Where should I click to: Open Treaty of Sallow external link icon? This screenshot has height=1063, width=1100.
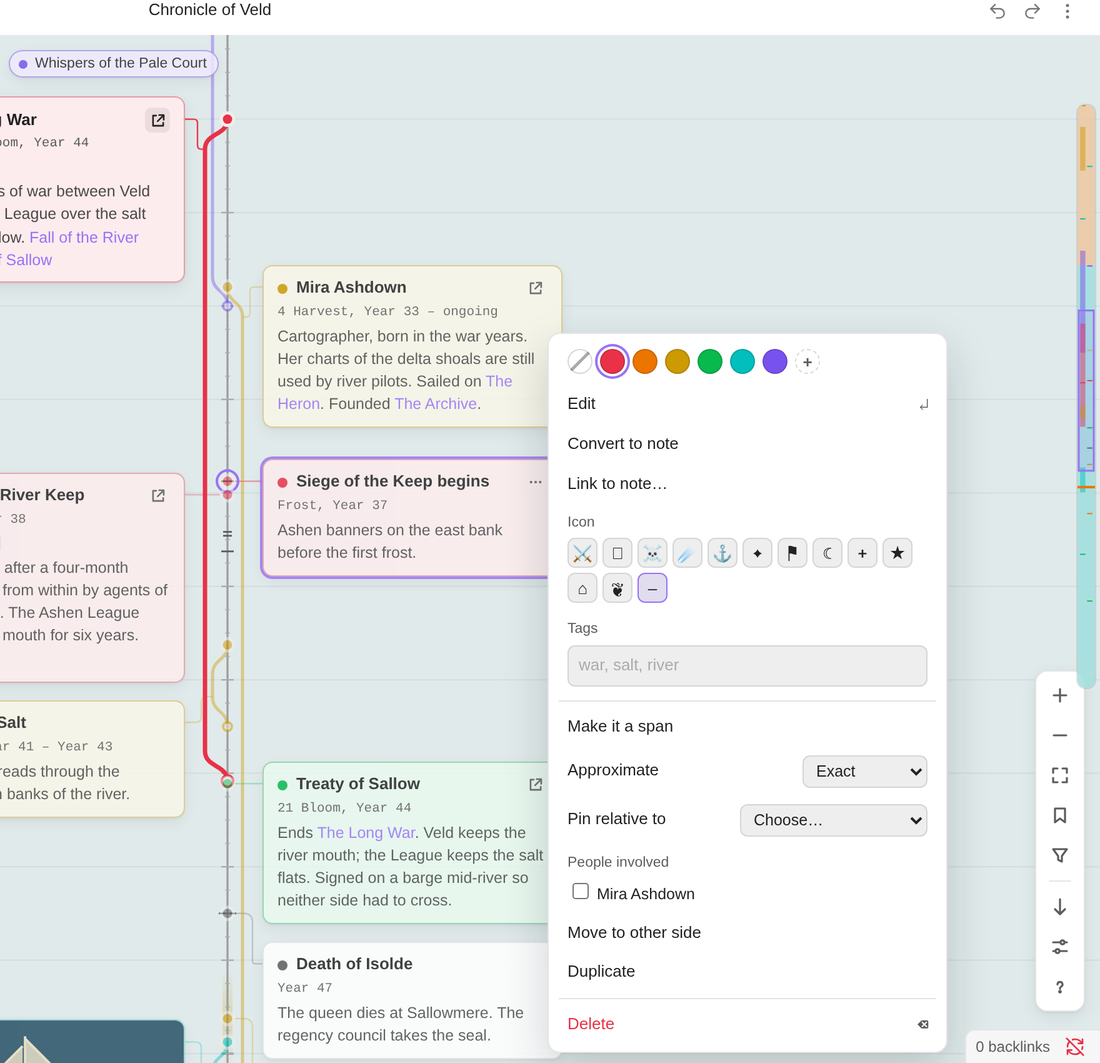(535, 784)
